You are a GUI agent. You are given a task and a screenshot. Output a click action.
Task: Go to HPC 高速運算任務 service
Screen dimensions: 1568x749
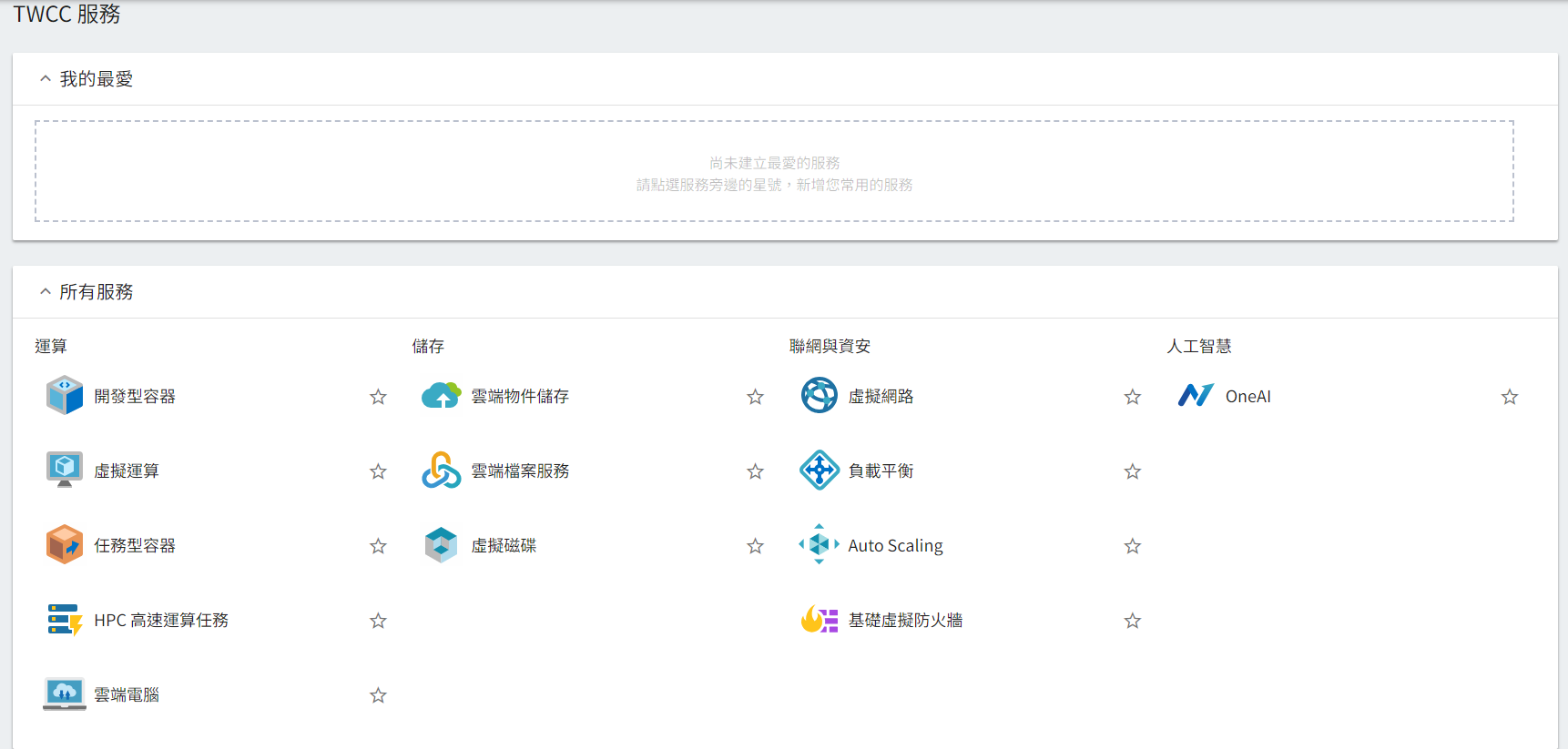pos(161,621)
